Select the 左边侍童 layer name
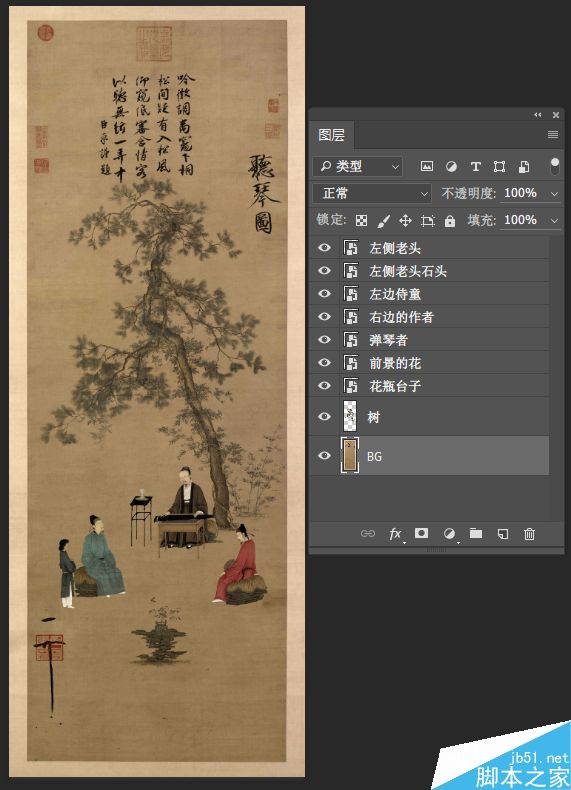The width and height of the screenshot is (571, 790). [395, 294]
